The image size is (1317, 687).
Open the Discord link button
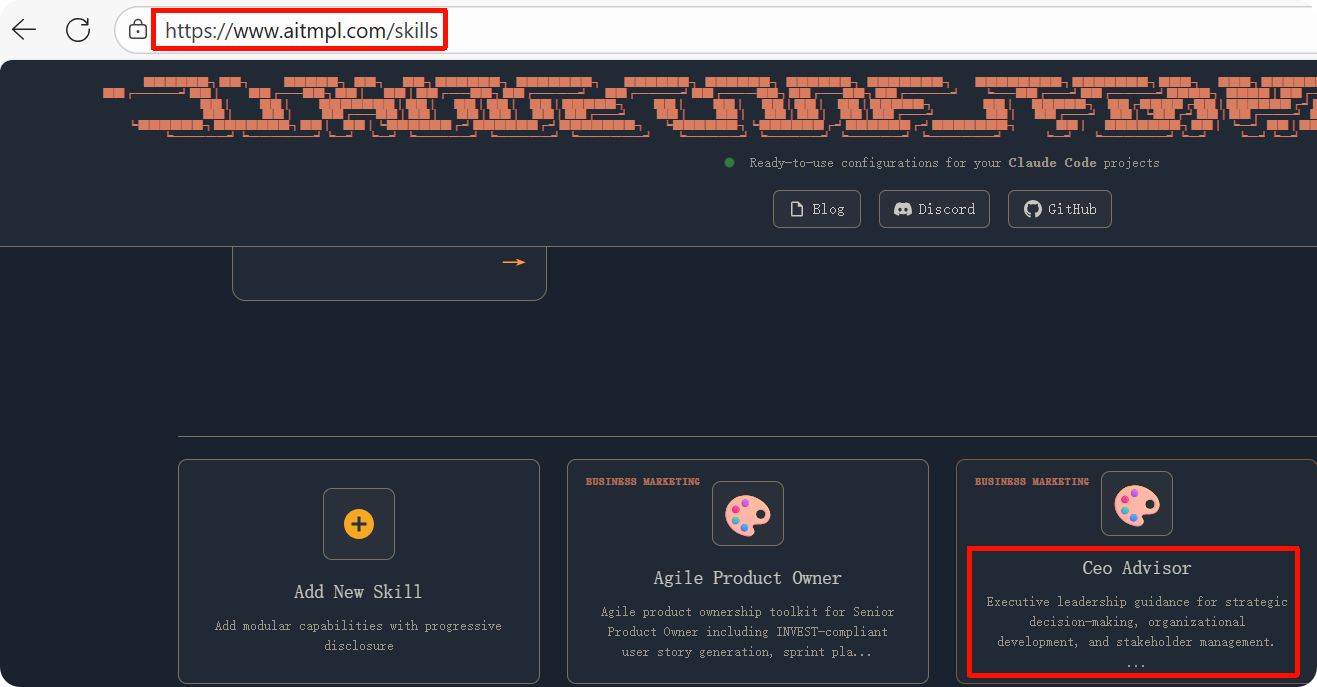(x=934, y=209)
